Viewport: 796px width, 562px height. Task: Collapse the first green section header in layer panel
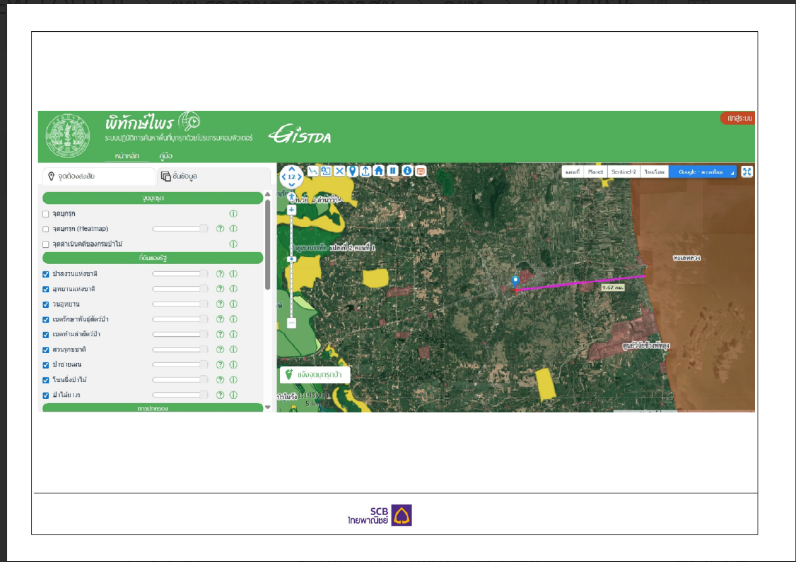point(153,198)
